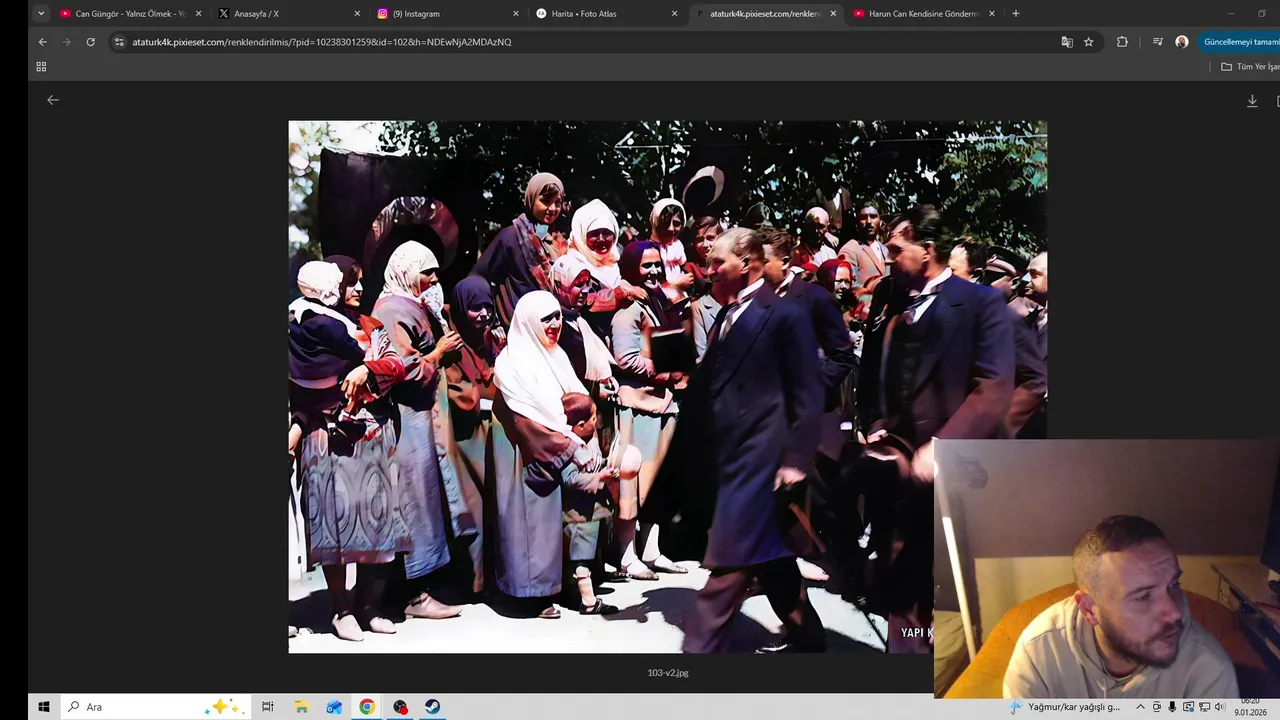
Task: Open the Yağmur/kar yağışlı weather widget
Action: click(x=1064, y=707)
